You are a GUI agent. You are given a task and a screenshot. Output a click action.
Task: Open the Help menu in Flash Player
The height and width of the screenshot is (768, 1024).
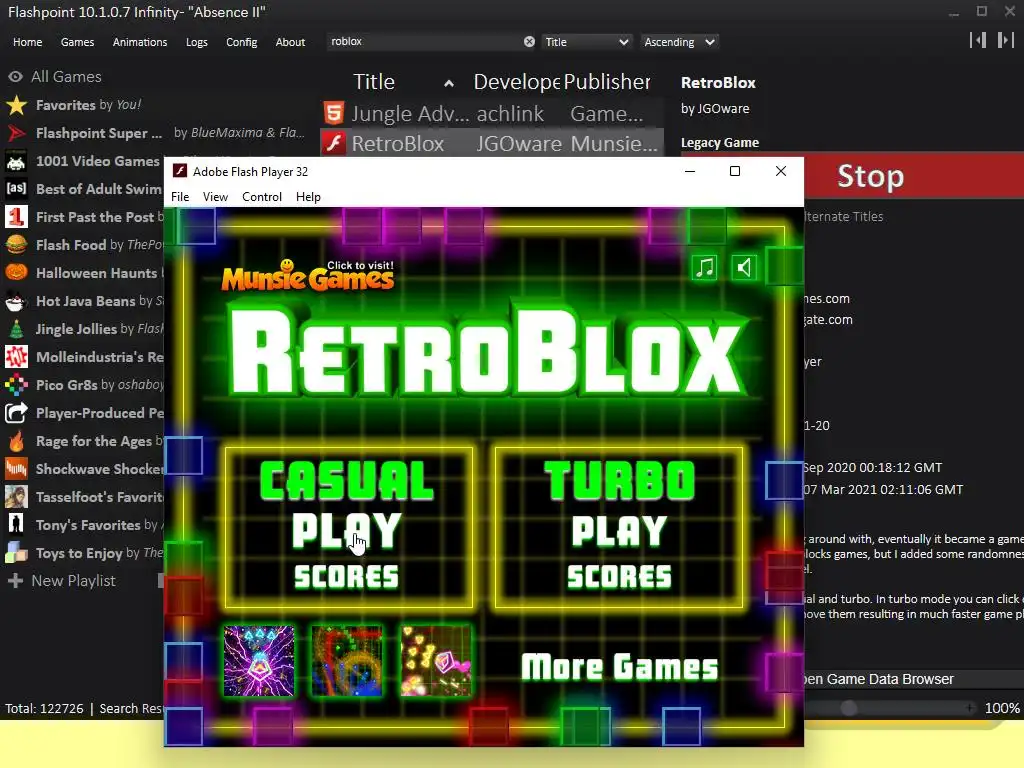308,197
